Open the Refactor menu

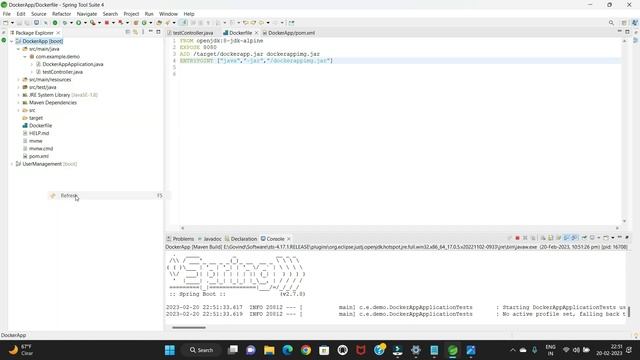tap(61, 14)
